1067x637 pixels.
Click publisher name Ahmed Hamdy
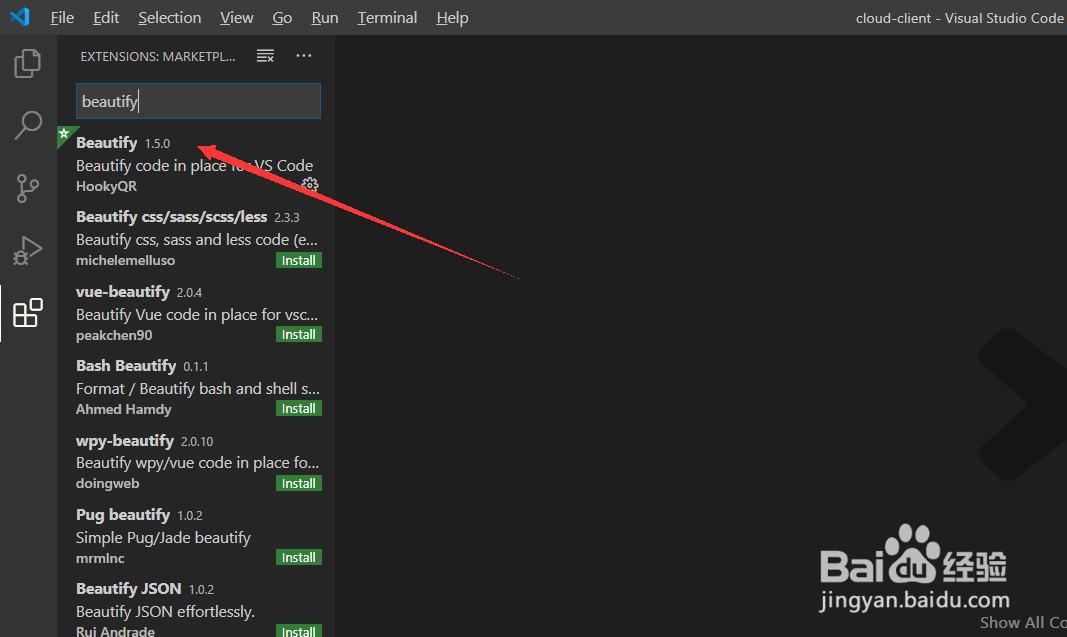[124, 410]
